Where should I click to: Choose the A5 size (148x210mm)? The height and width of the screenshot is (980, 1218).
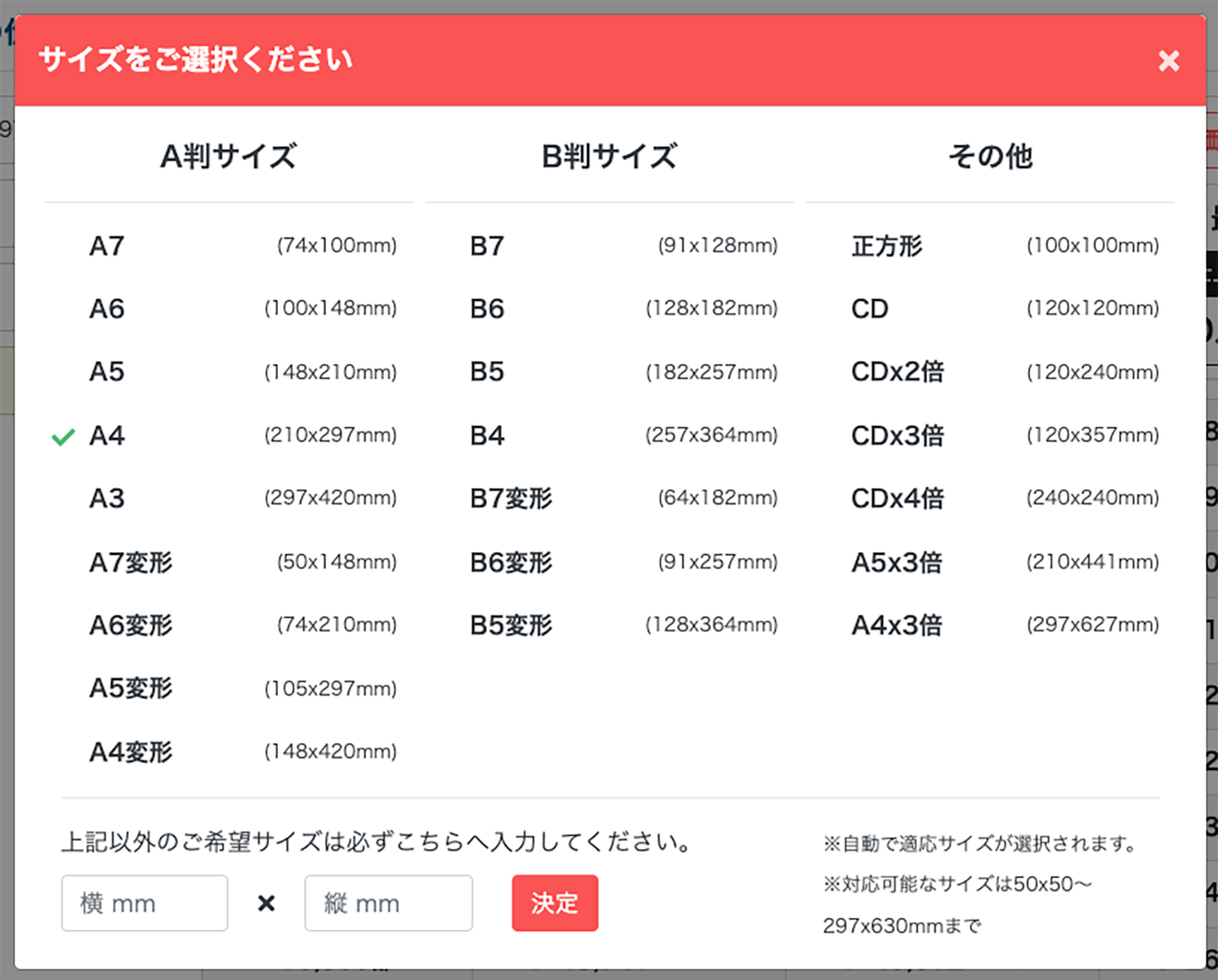(x=105, y=372)
